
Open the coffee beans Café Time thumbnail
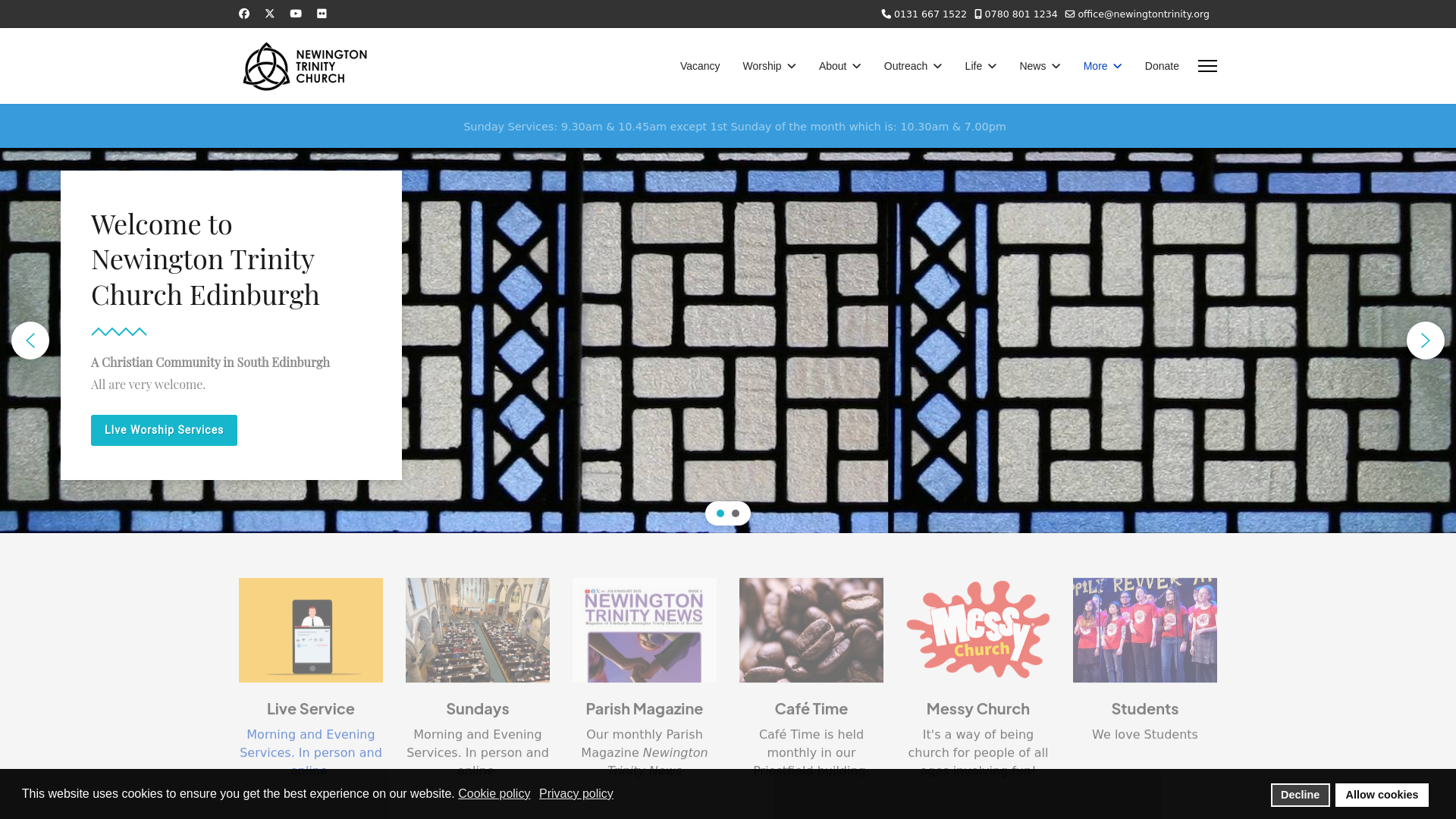click(x=811, y=630)
